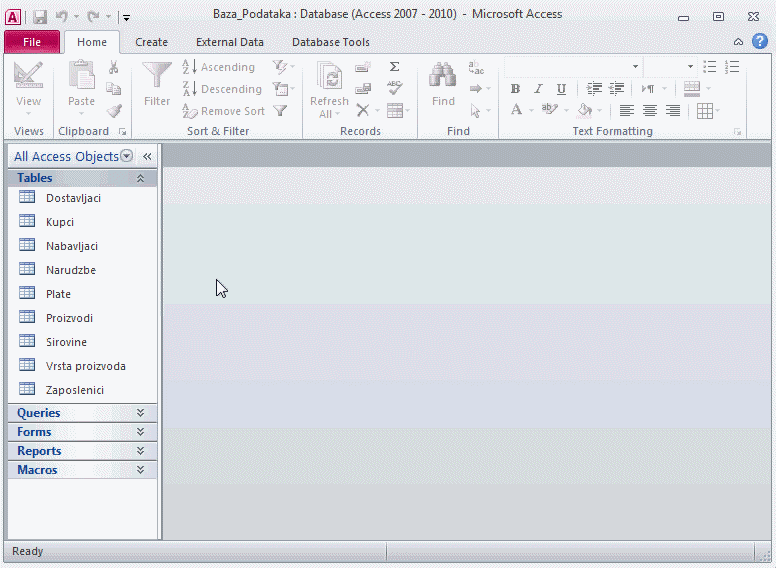
Task: Run the Spelling check icon
Action: (x=394, y=88)
